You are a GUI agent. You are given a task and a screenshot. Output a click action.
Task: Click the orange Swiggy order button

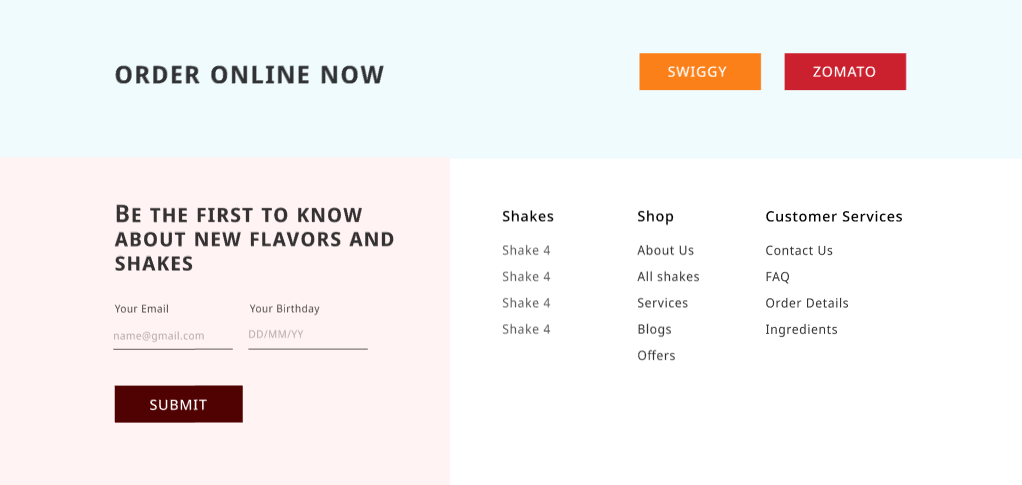tap(699, 72)
